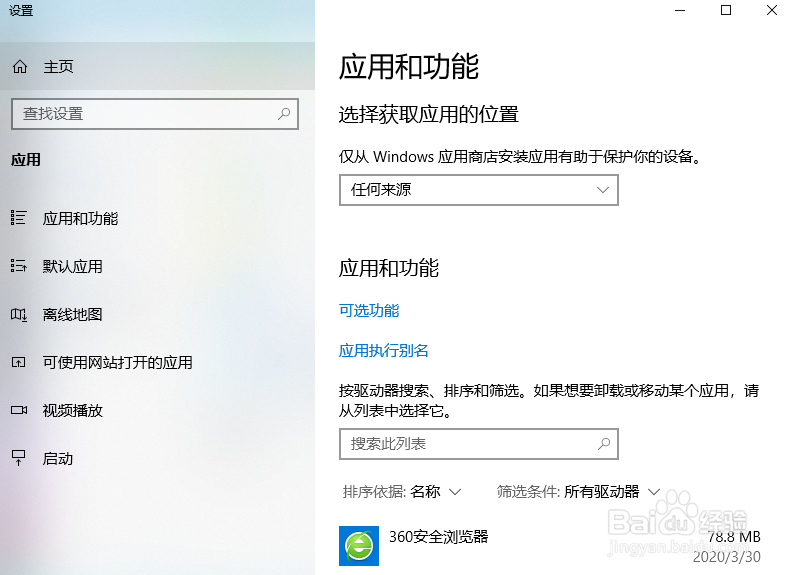Click the 应用和功能 list icon in sidebar
Image resolution: width=793 pixels, height=575 pixels.
point(18,218)
